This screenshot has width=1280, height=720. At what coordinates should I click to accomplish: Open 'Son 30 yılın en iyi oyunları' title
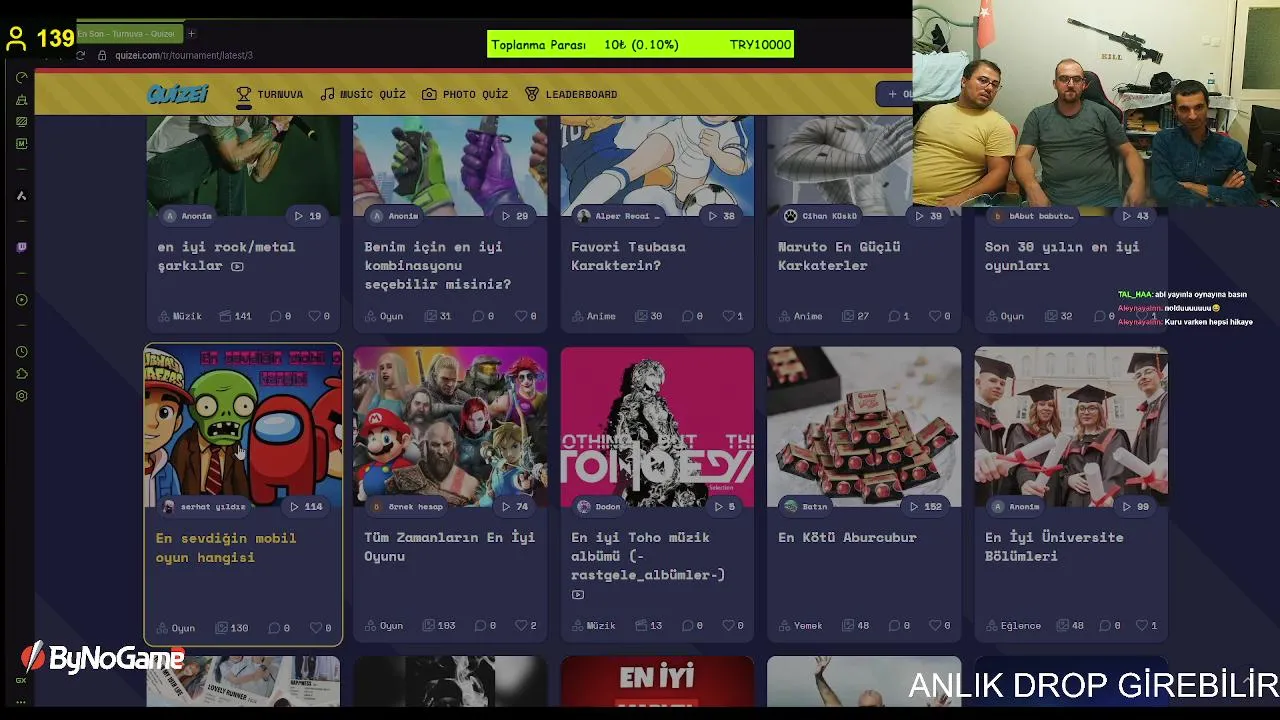(1062, 256)
